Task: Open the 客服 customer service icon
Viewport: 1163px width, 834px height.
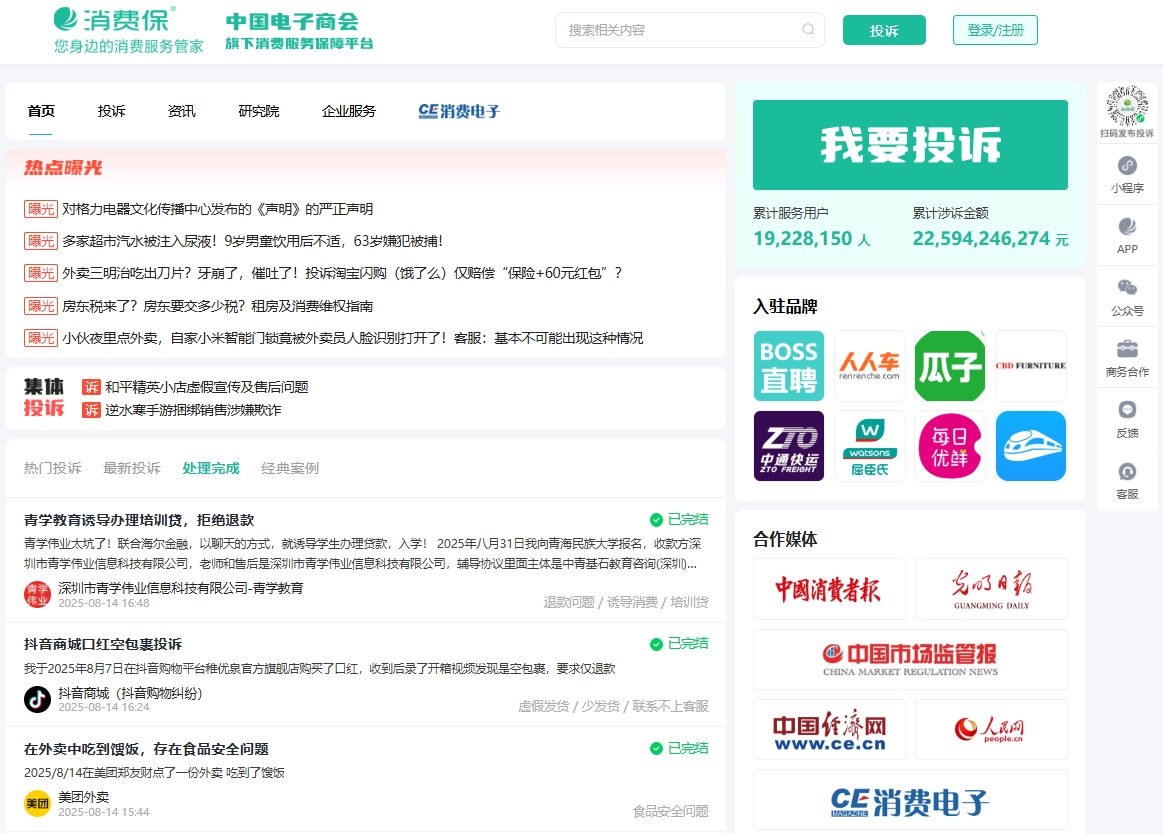Action: [1127, 471]
